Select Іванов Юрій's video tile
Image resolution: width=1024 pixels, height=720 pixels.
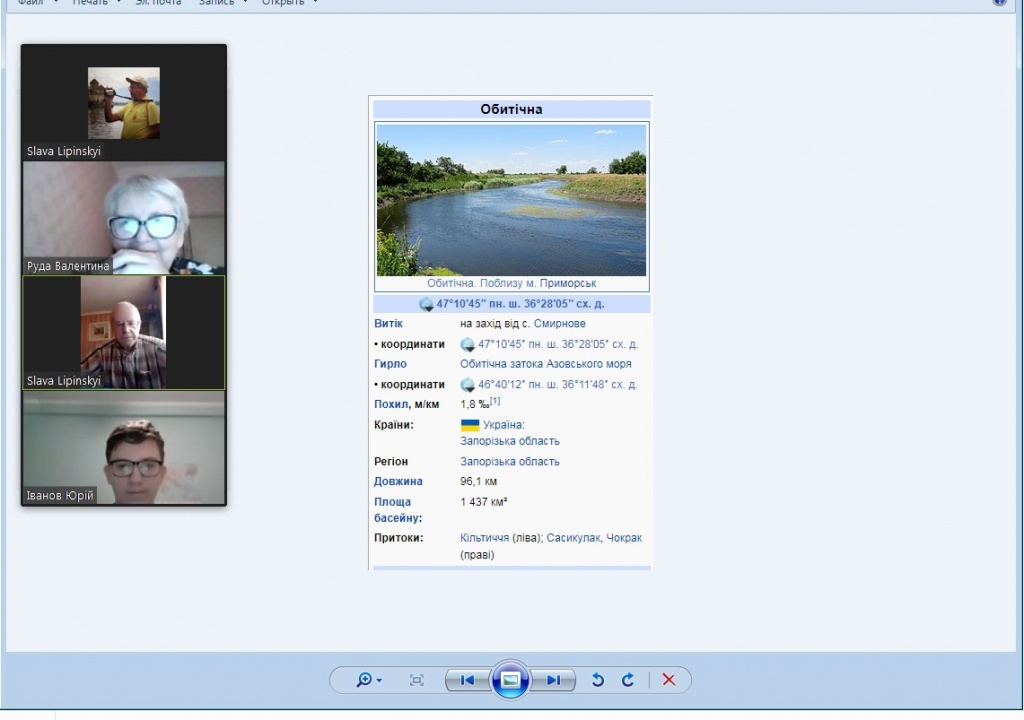point(123,448)
